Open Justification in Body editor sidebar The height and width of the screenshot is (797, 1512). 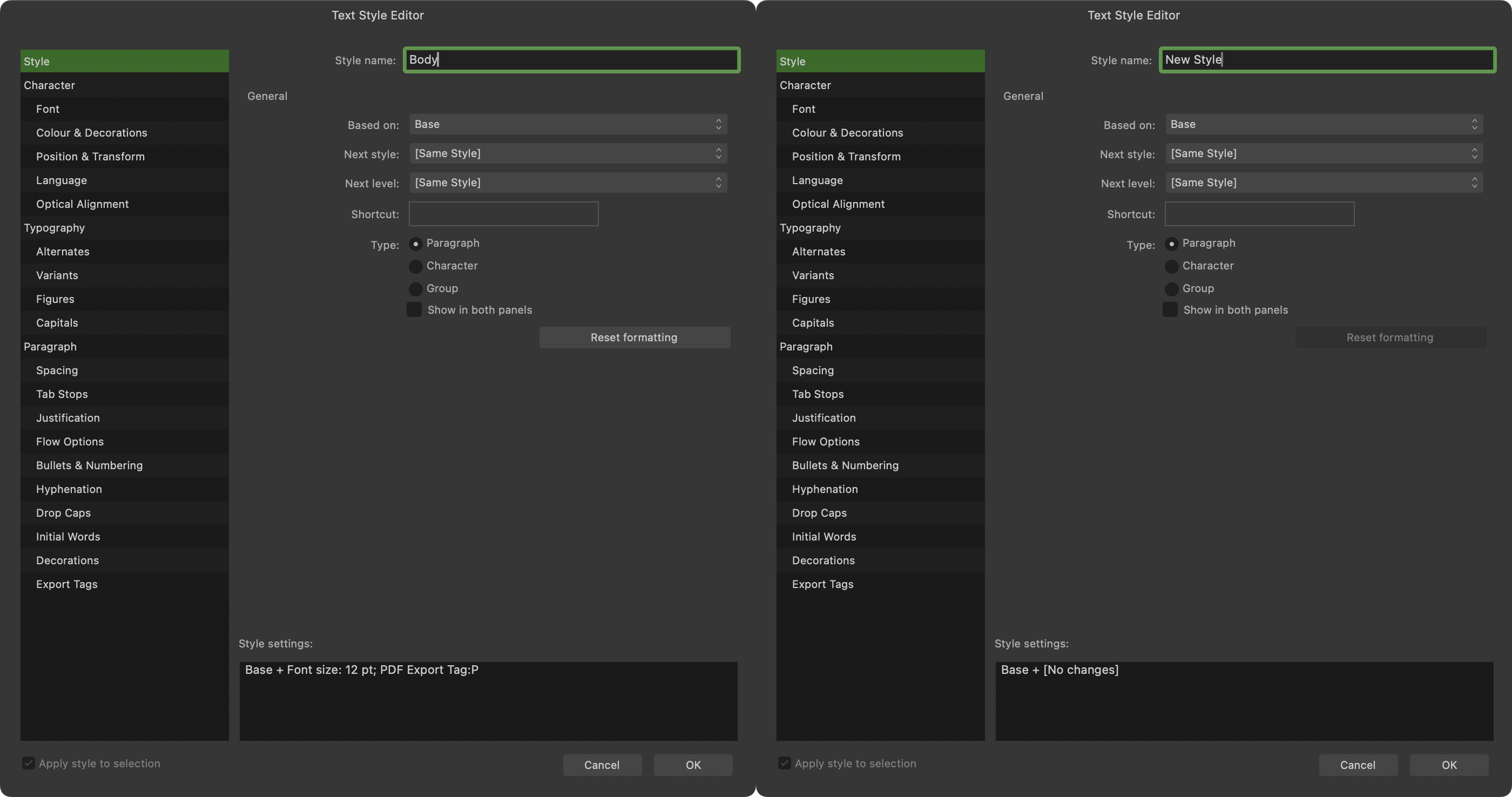click(x=124, y=418)
